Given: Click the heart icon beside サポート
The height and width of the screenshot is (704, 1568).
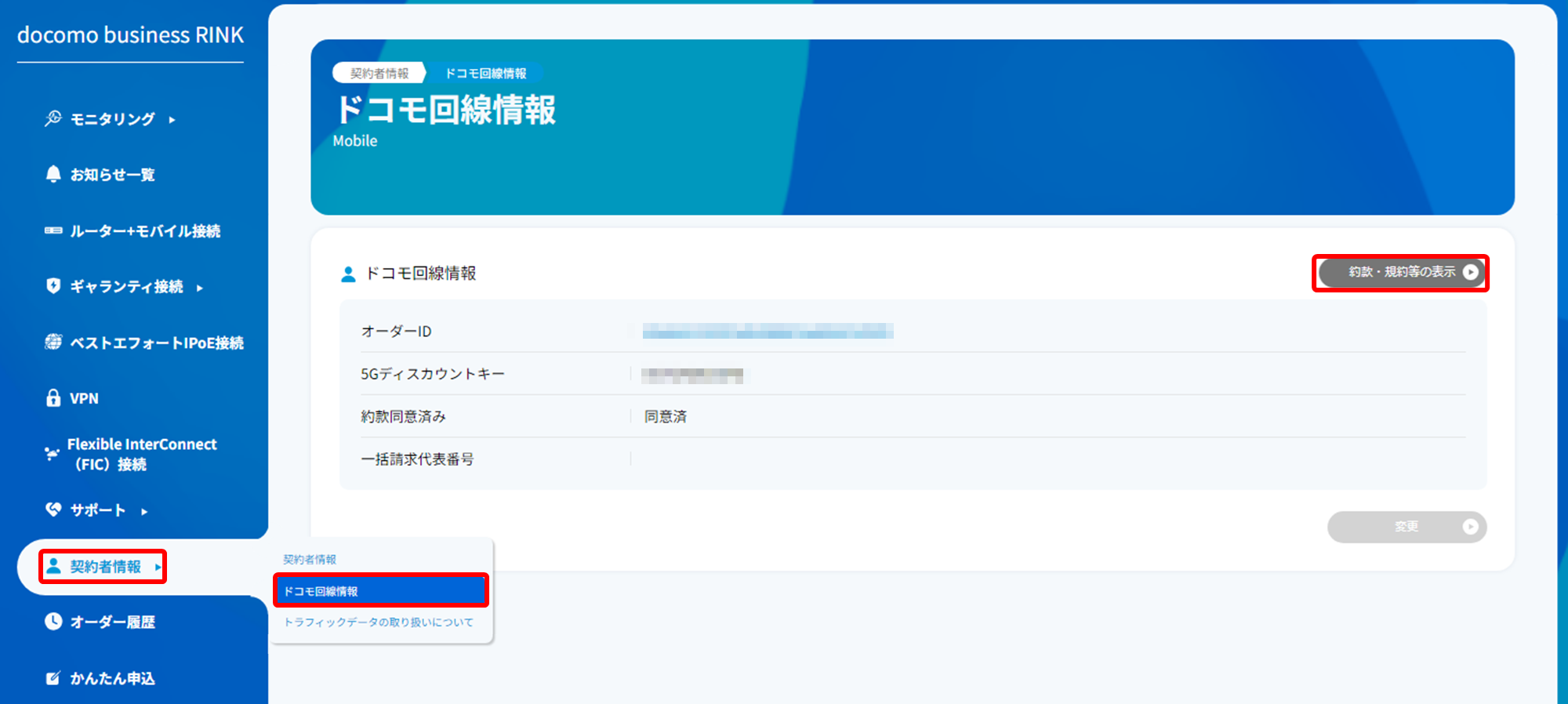Looking at the screenshot, I should point(53,510).
